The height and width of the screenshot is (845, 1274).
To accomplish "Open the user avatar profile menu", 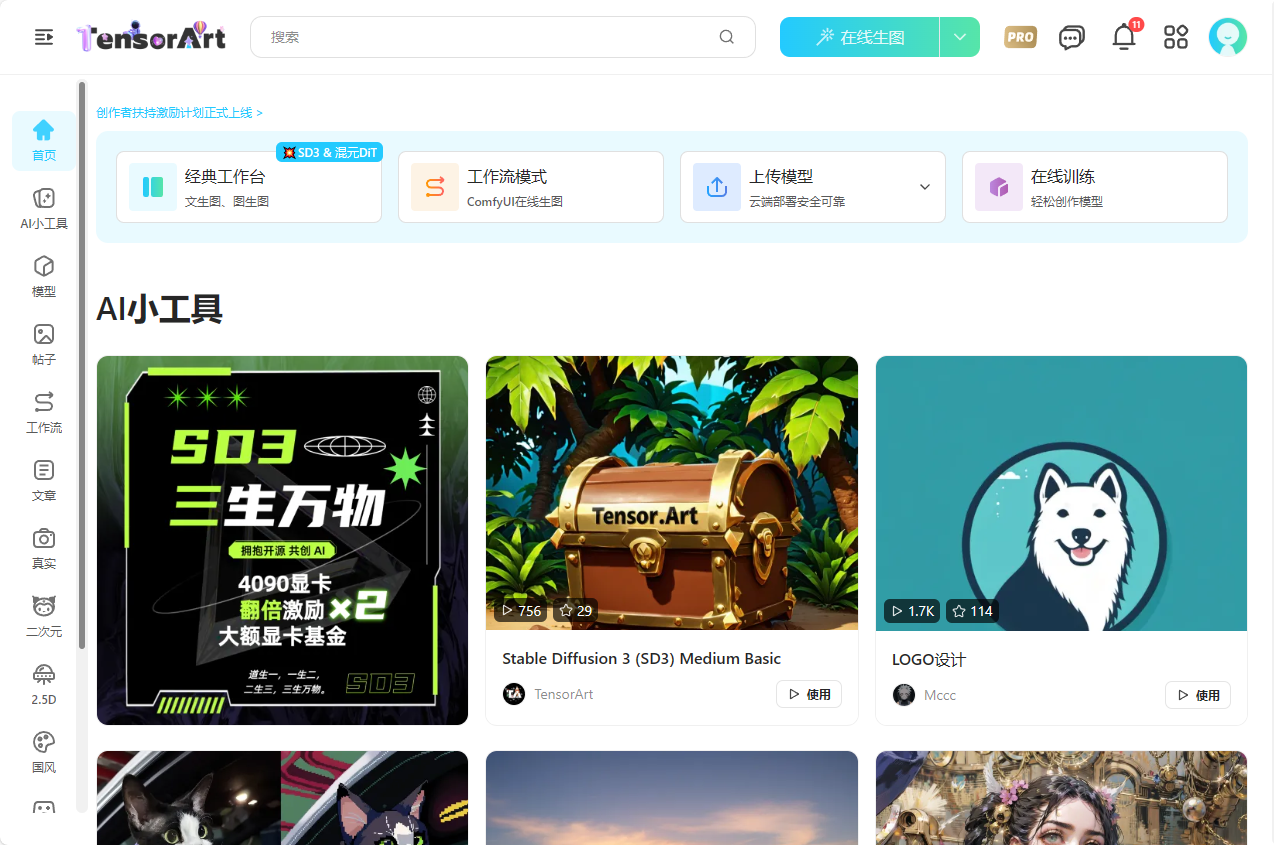I will pyautogui.click(x=1227, y=37).
